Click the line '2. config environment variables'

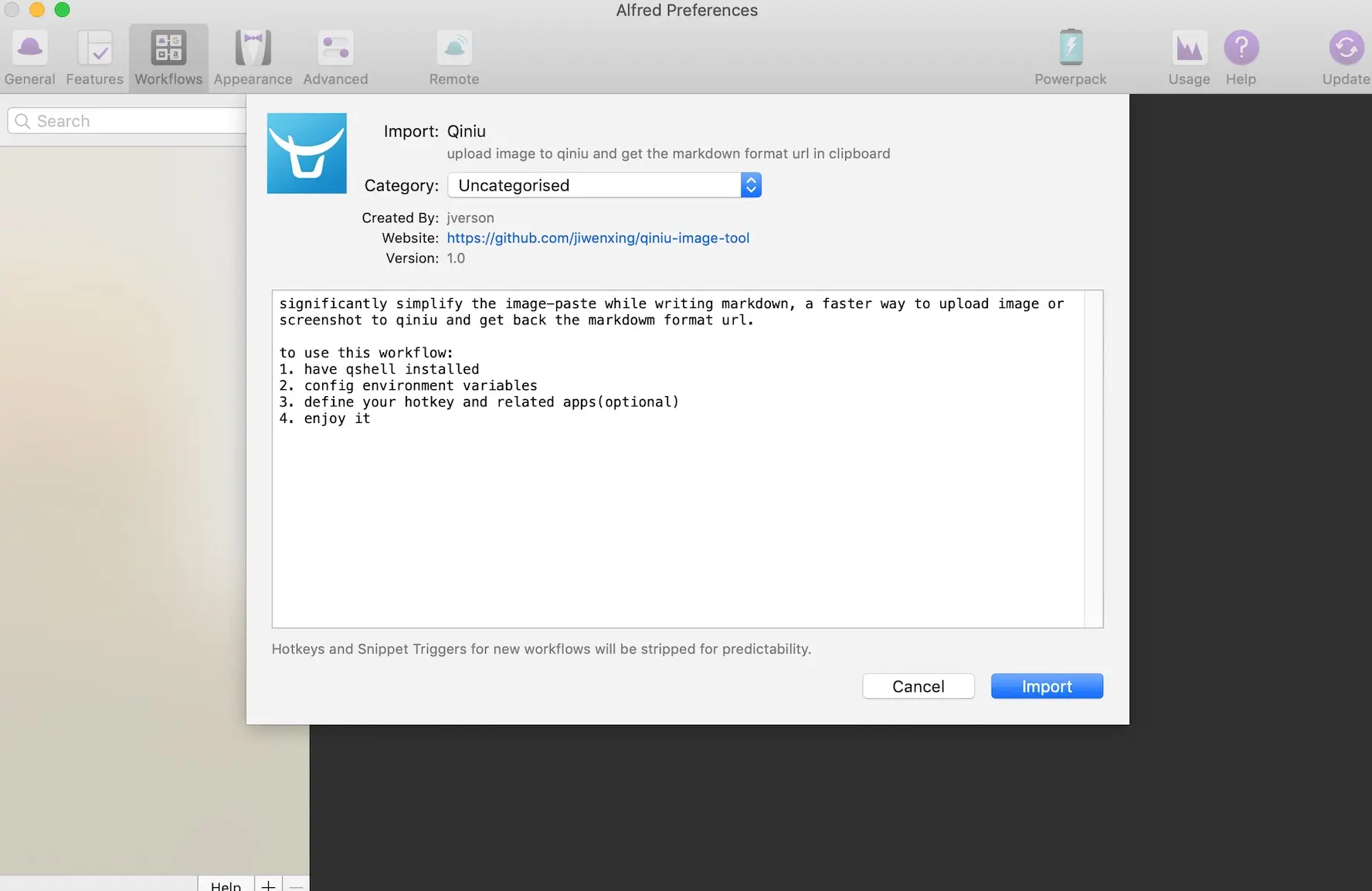coord(409,385)
